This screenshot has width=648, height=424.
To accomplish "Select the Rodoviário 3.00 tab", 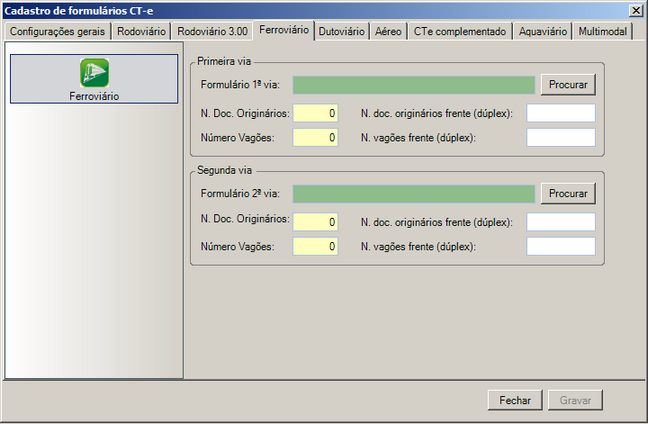I will pyautogui.click(x=212, y=31).
